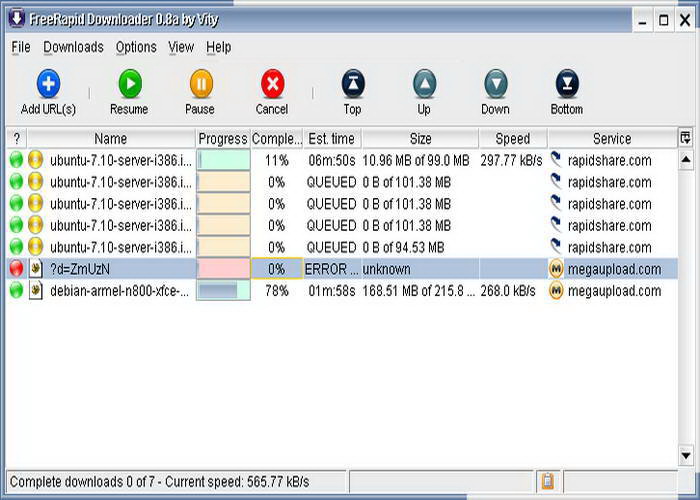This screenshot has height=500, width=700.
Task: Click the 'Complete downloads 0 of 7' status text
Action: (82, 482)
